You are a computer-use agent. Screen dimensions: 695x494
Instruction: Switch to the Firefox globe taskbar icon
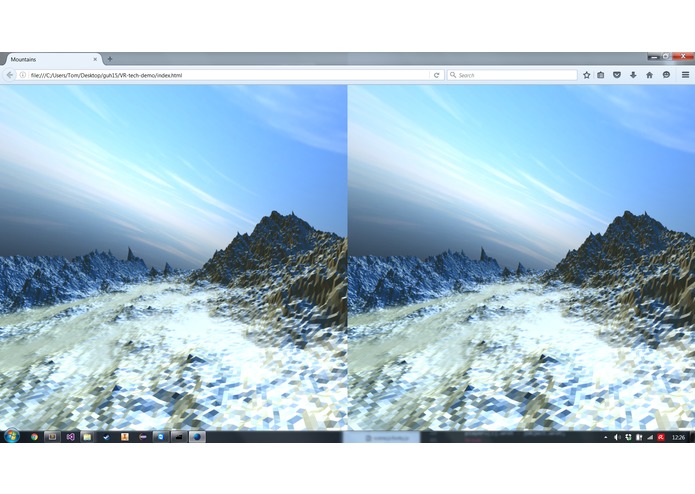[x=197, y=437]
